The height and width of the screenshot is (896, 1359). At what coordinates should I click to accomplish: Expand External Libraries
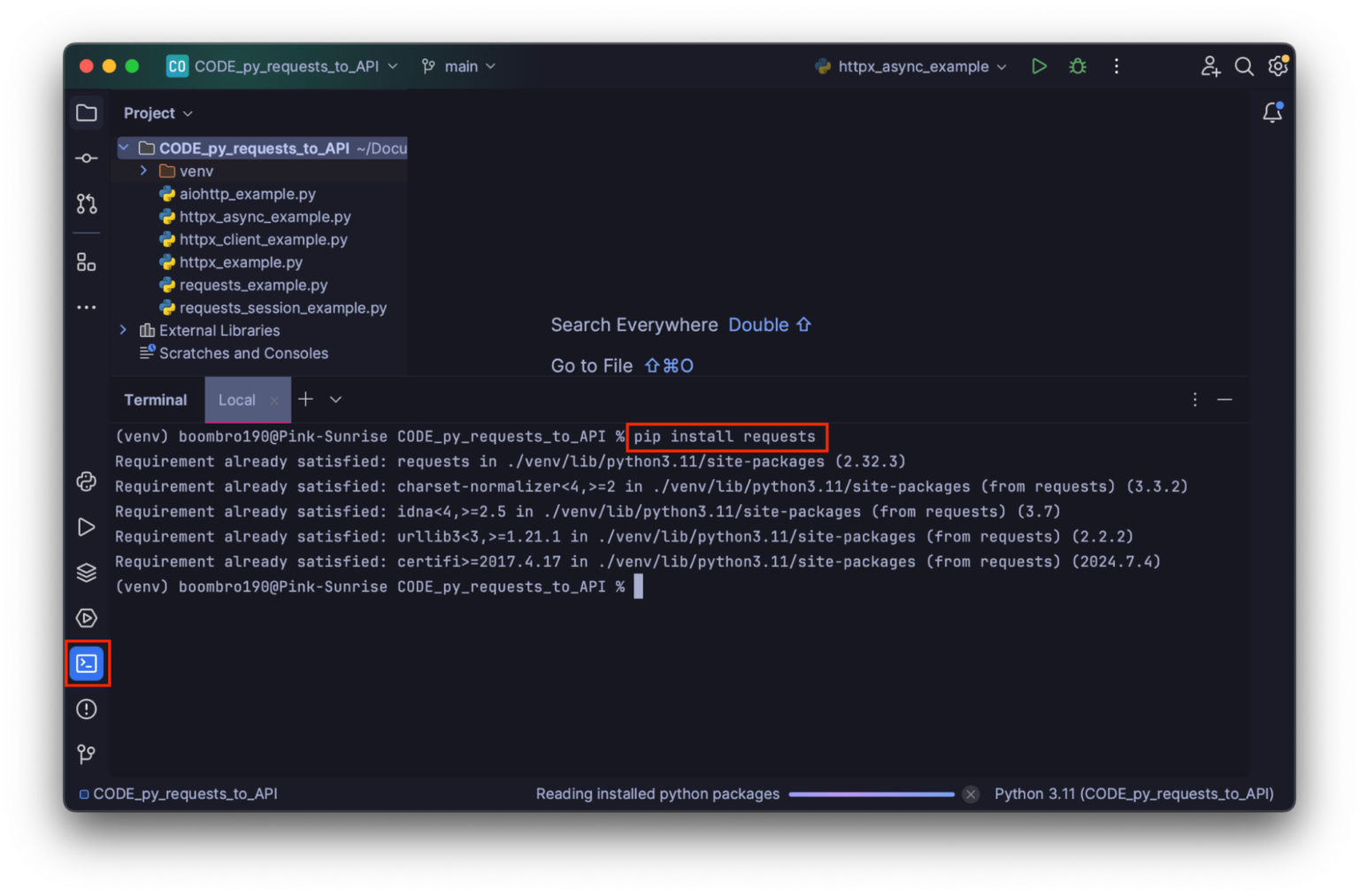(123, 329)
